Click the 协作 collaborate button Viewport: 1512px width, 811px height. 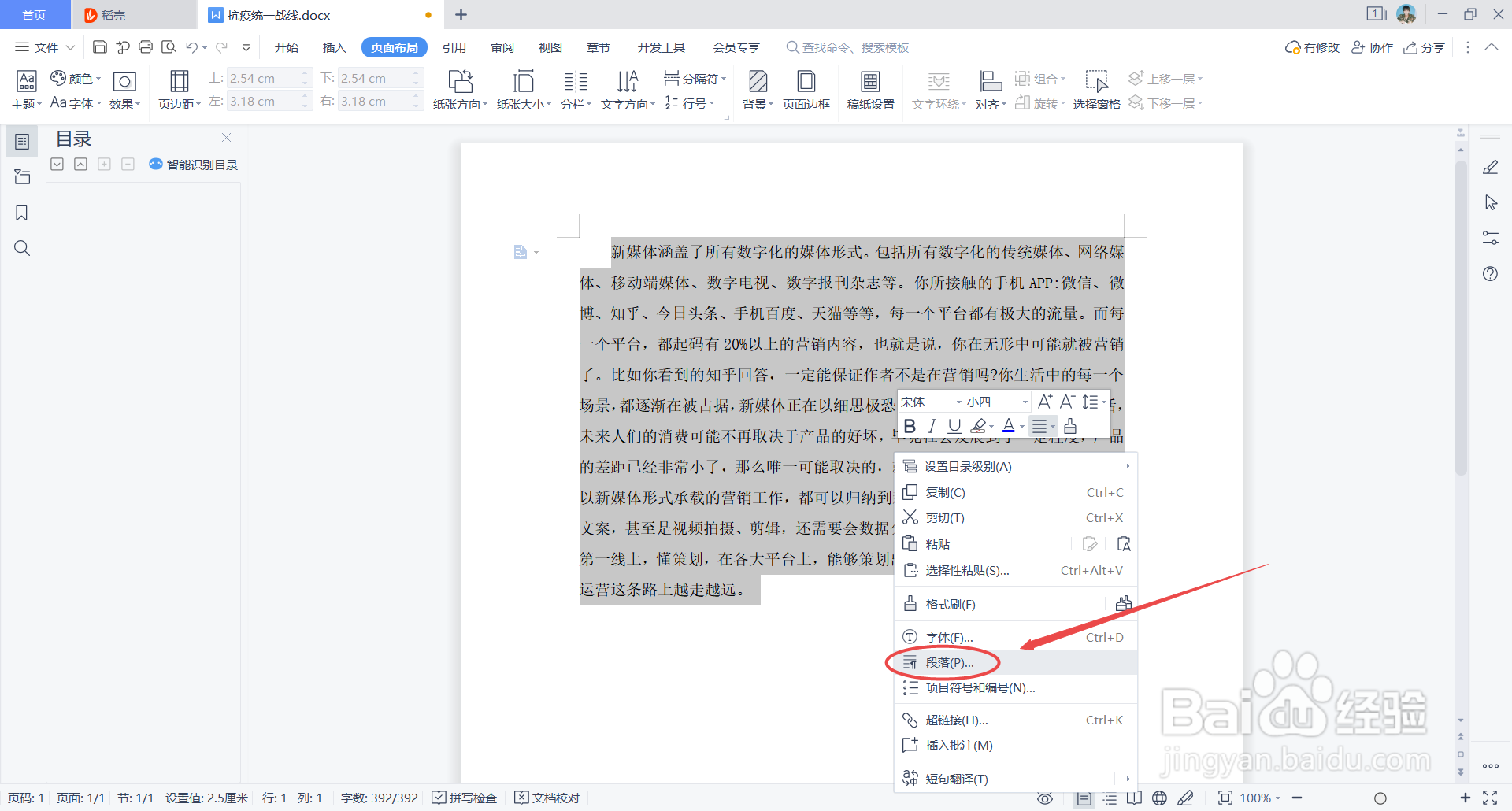tap(1372, 47)
